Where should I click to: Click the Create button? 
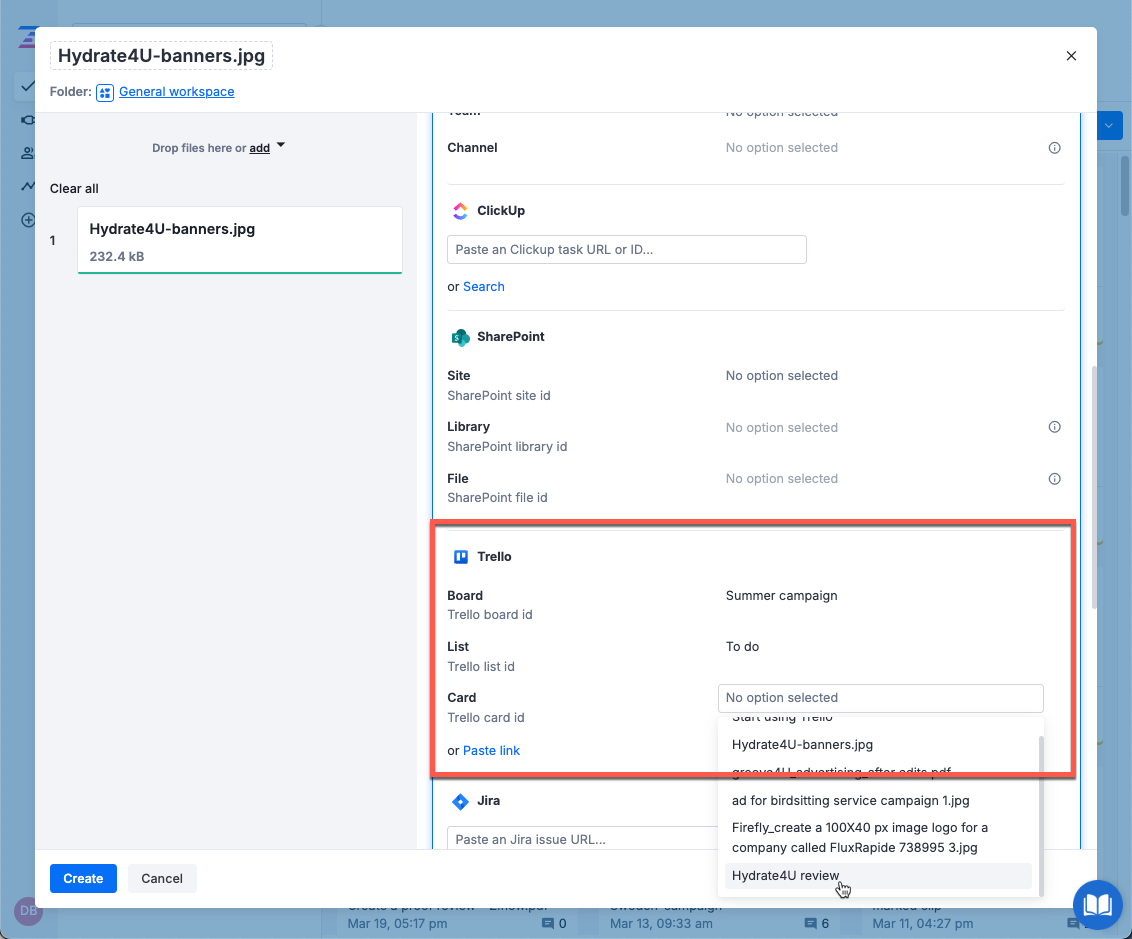83,878
